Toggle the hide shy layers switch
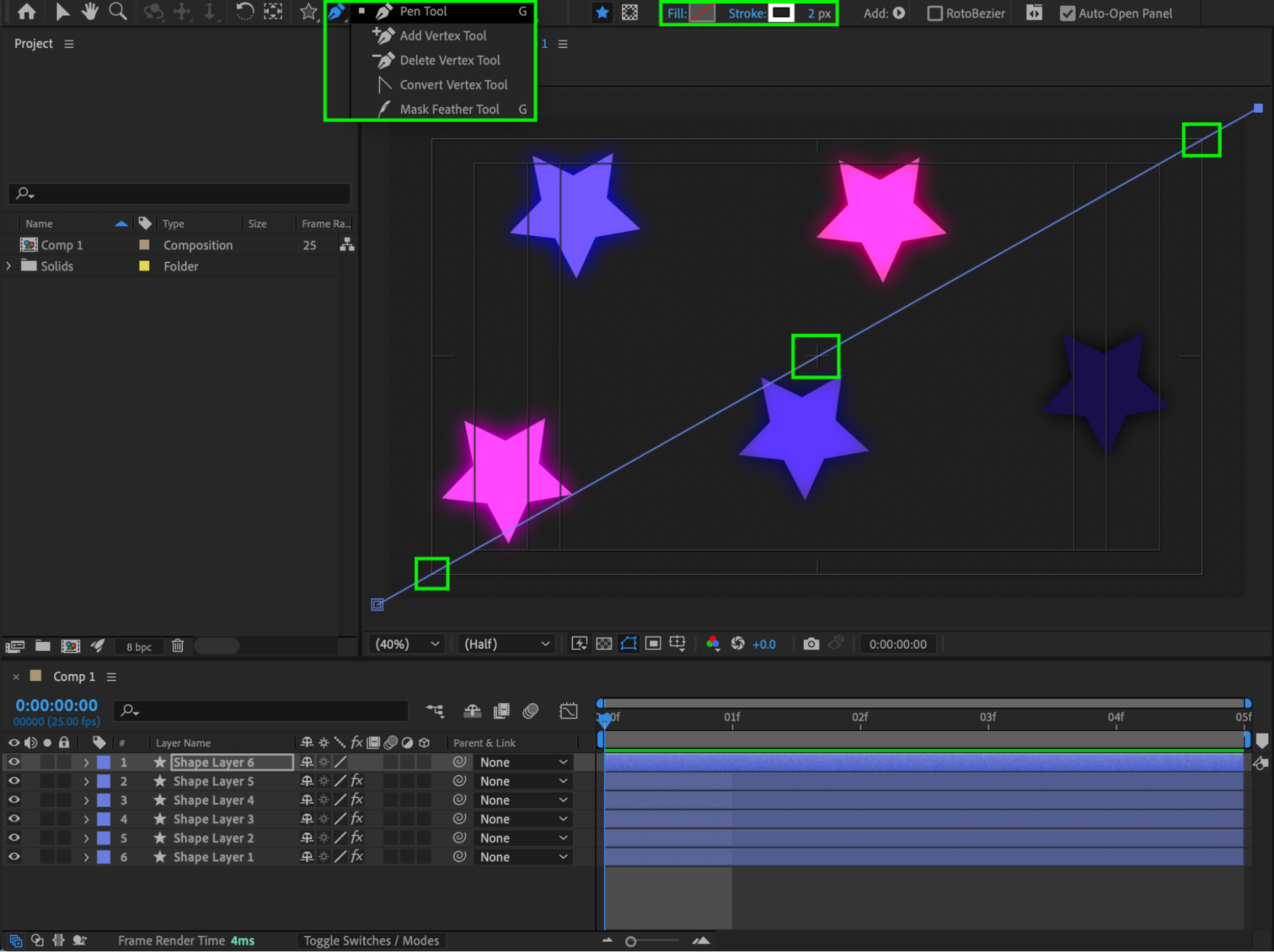The image size is (1274, 952). [472, 710]
